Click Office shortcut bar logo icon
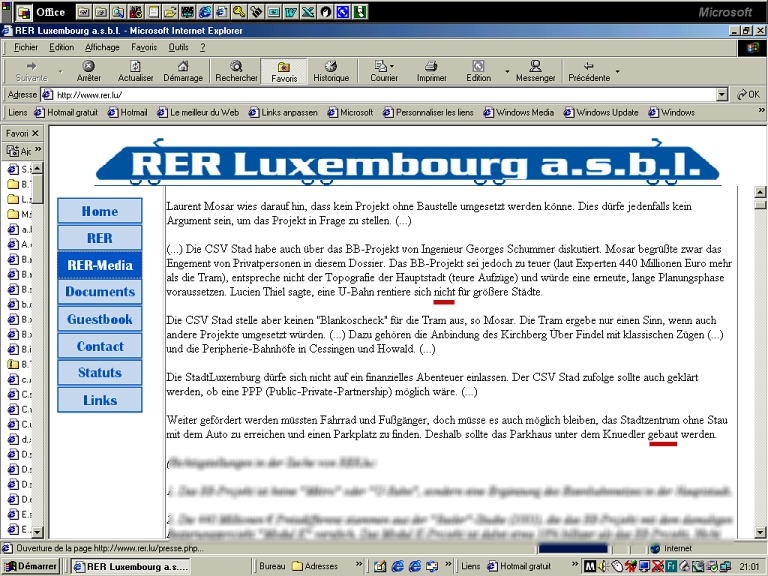Screen dimensions: 768x576 [24, 11]
